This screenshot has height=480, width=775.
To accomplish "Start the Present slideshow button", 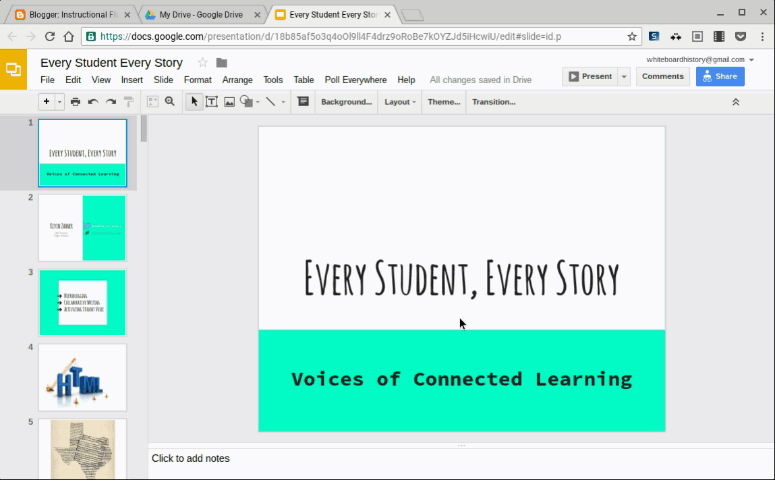I will [590, 76].
